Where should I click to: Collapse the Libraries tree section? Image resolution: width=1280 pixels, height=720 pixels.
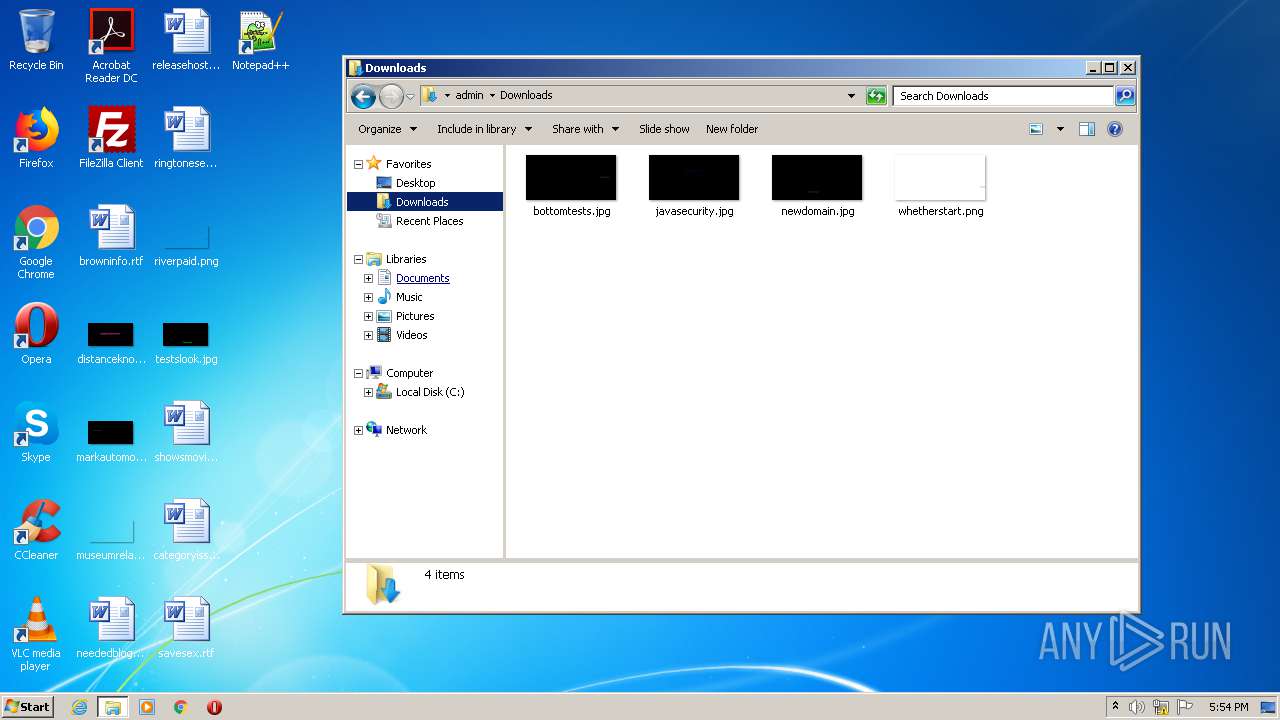[x=358, y=259]
